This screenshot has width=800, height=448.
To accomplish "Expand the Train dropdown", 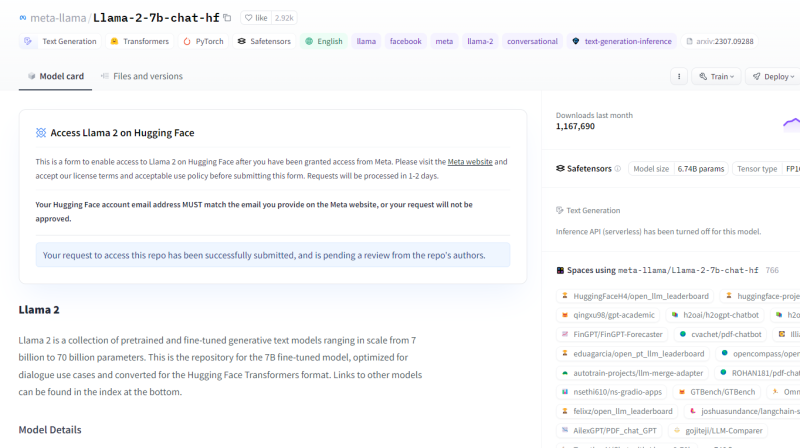I will click(x=716, y=77).
